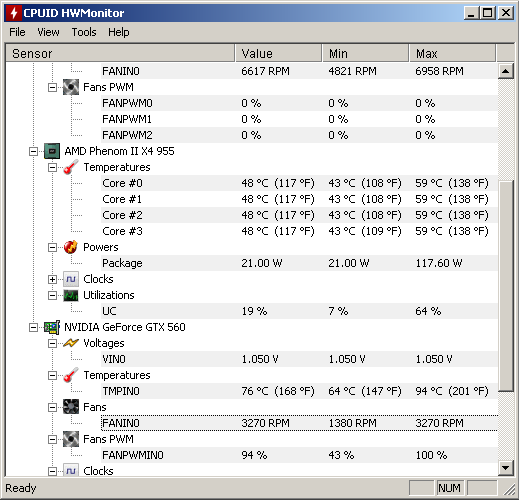
Task: Click the Powers flame icon
Action: point(71,247)
